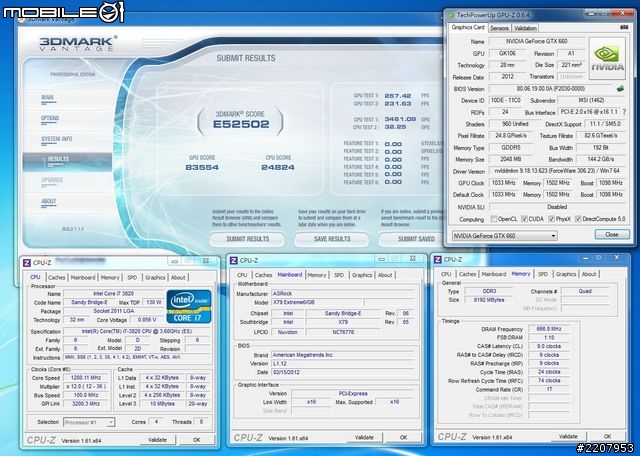Open the Processor #1 selection dropdown
The width and height of the screenshot is (640, 456).
click(89, 422)
